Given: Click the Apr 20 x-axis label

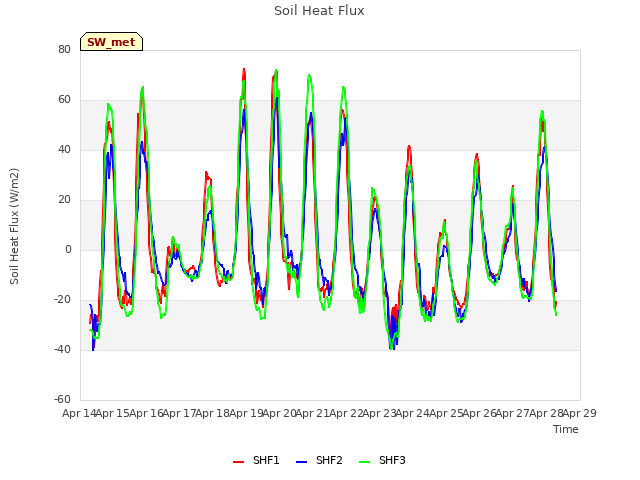Looking at the screenshot, I should [x=280, y=413].
